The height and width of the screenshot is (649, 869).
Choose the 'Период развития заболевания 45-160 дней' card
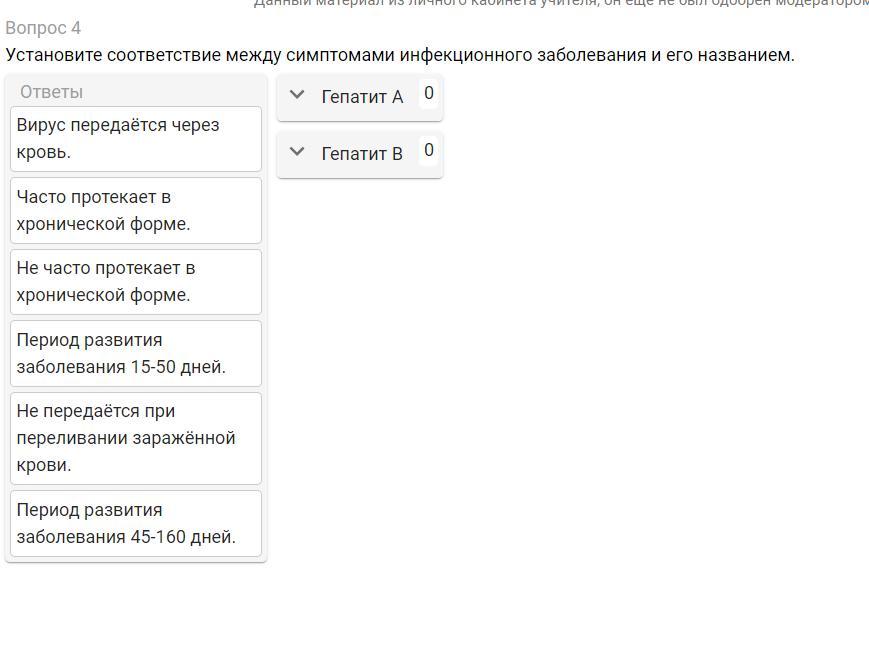(136, 523)
